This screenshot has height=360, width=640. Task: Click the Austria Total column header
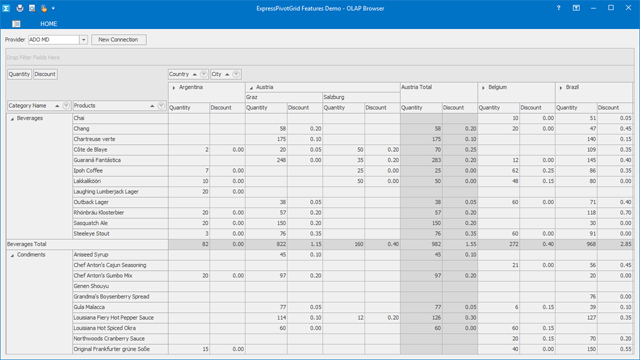[439, 92]
